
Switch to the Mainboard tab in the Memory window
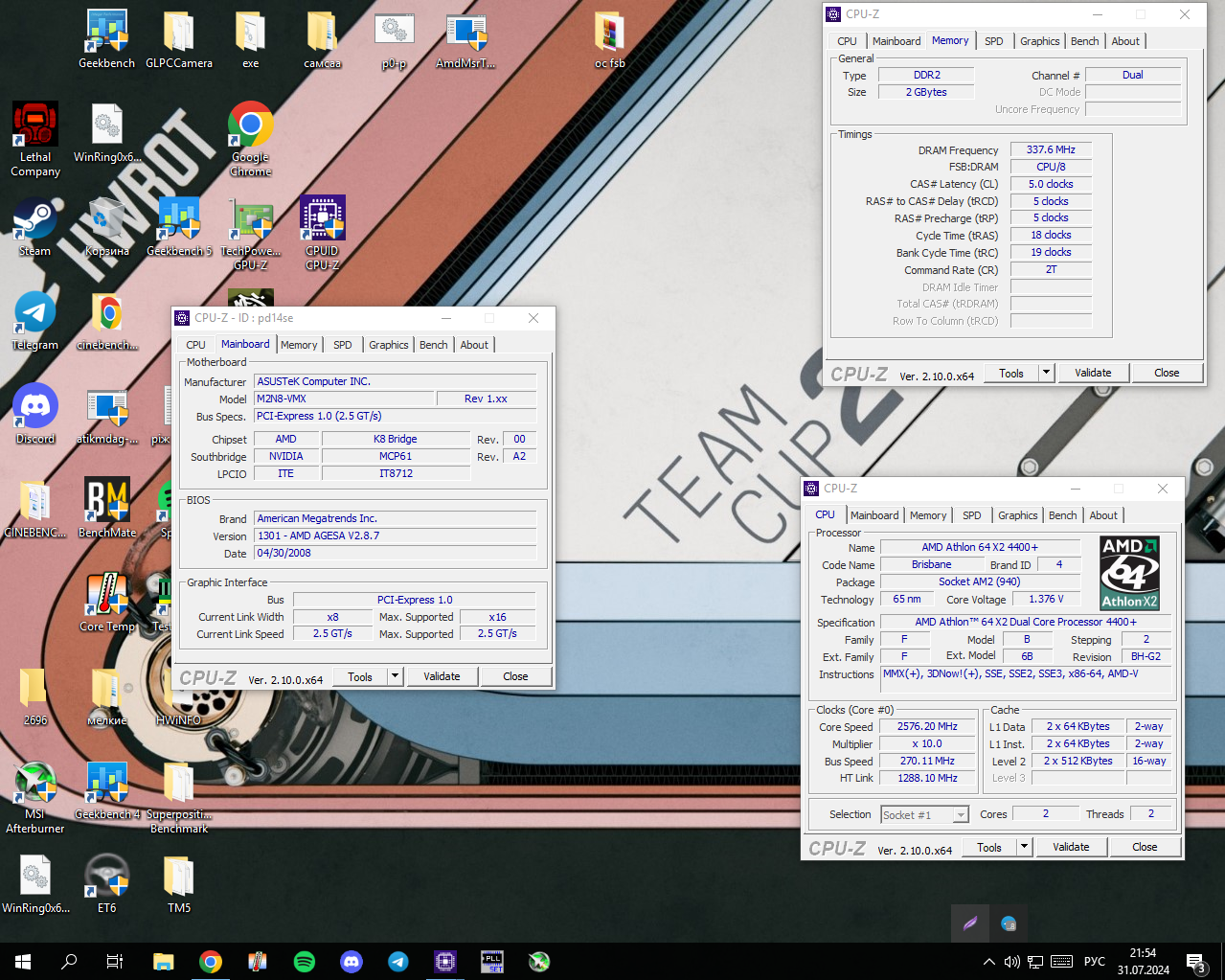click(x=896, y=41)
